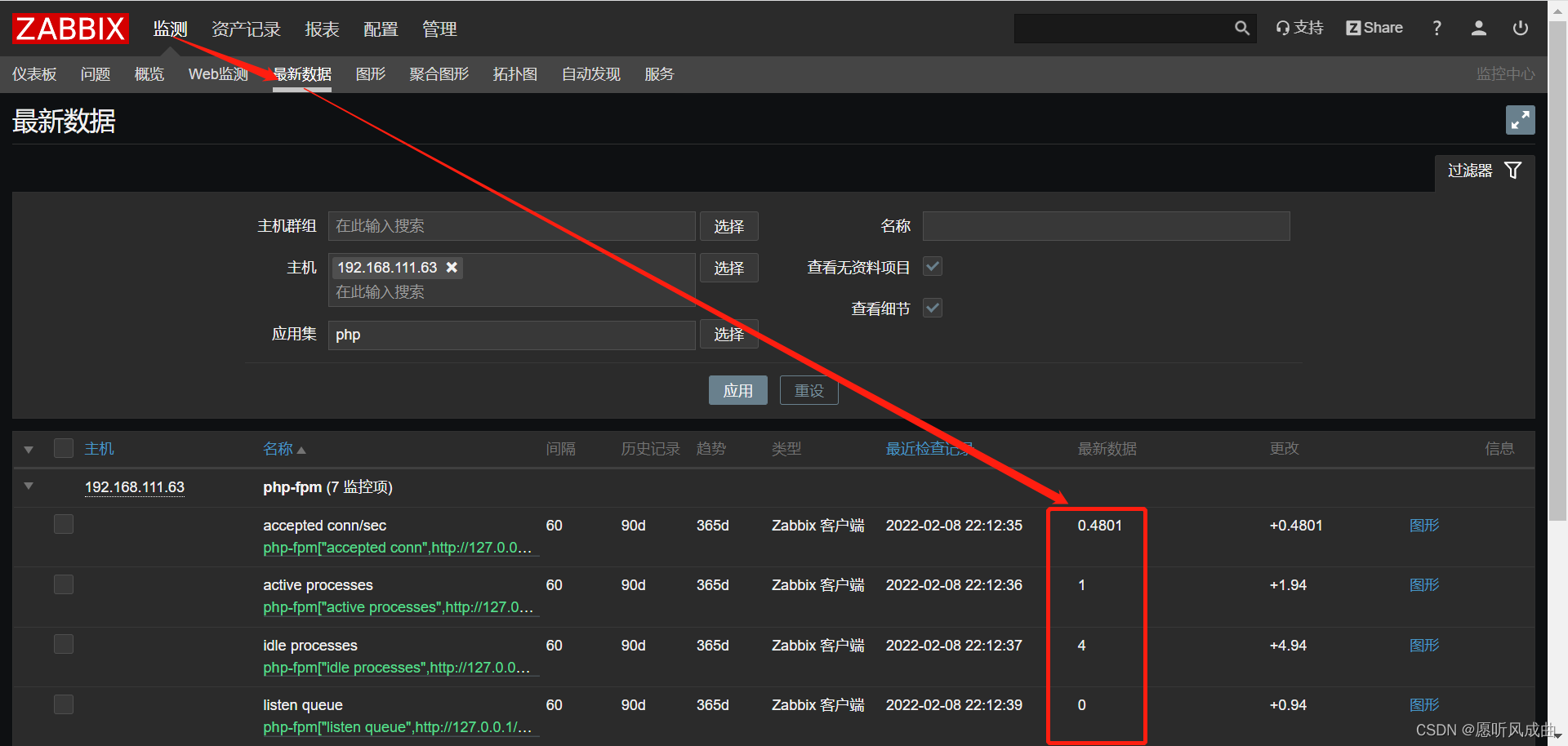Click the 应用 apply button
This screenshot has width=1568, height=746.
tap(737, 390)
